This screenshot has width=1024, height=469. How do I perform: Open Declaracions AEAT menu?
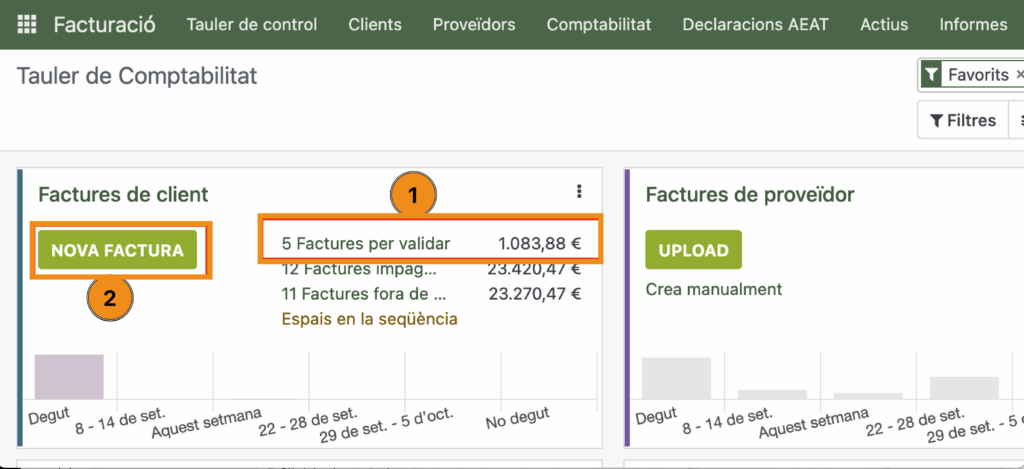[755, 24]
